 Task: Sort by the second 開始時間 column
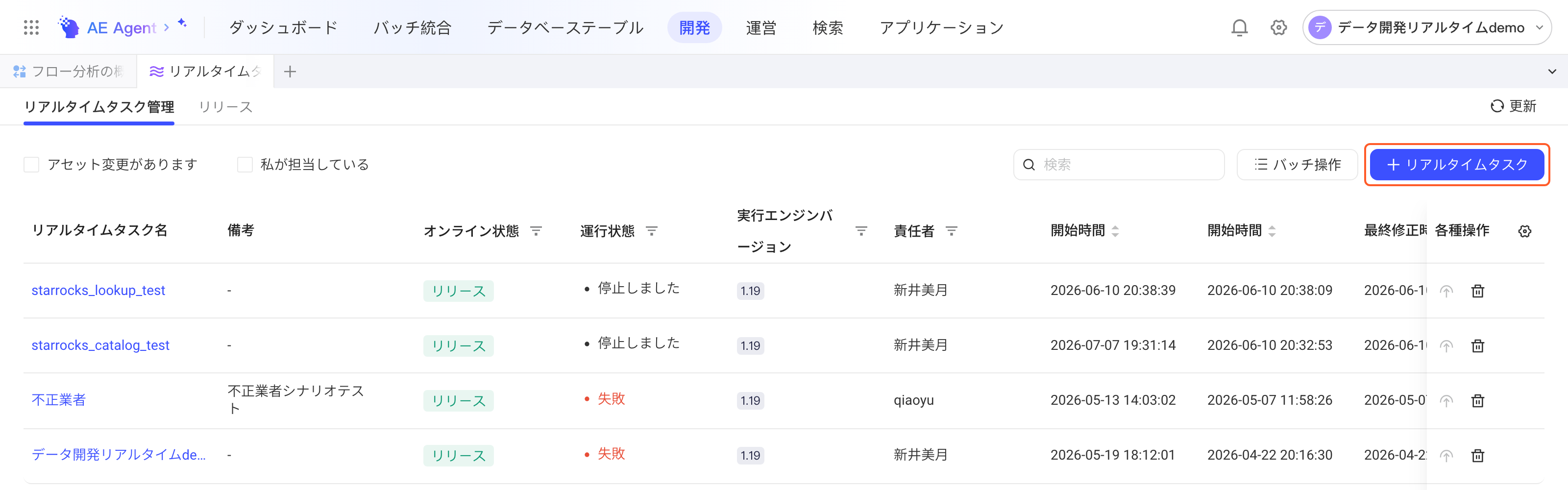point(1272,231)
